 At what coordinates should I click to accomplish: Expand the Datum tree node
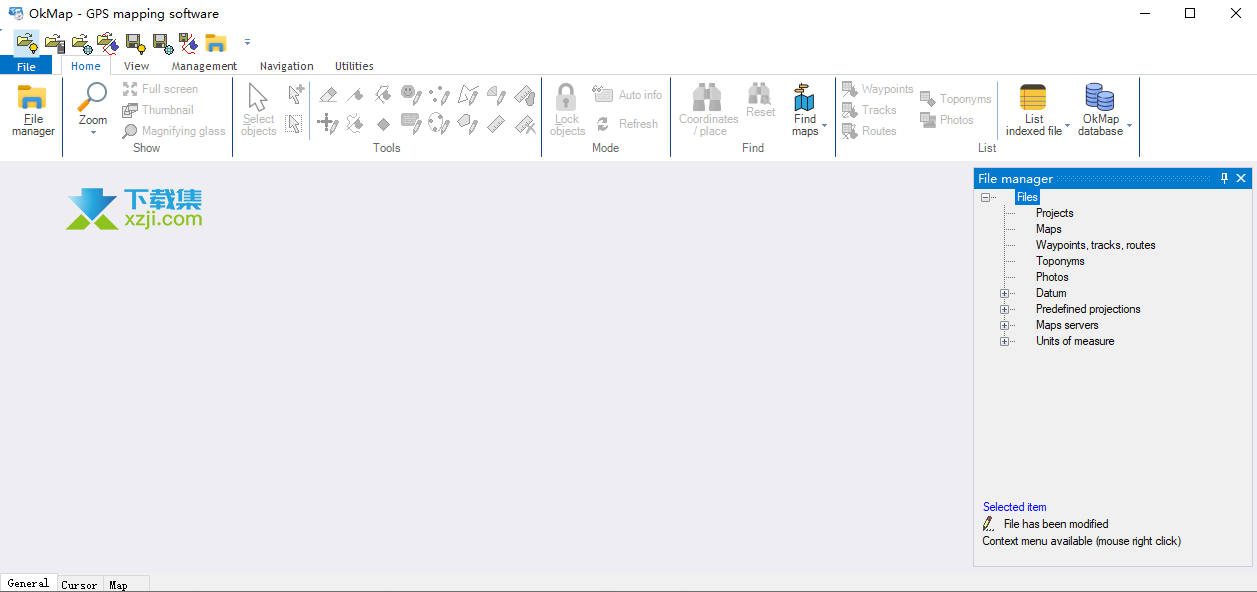coord(1005,293)
